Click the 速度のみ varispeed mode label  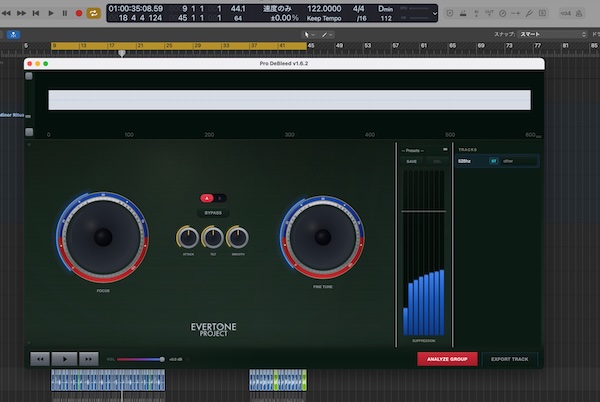277,8
